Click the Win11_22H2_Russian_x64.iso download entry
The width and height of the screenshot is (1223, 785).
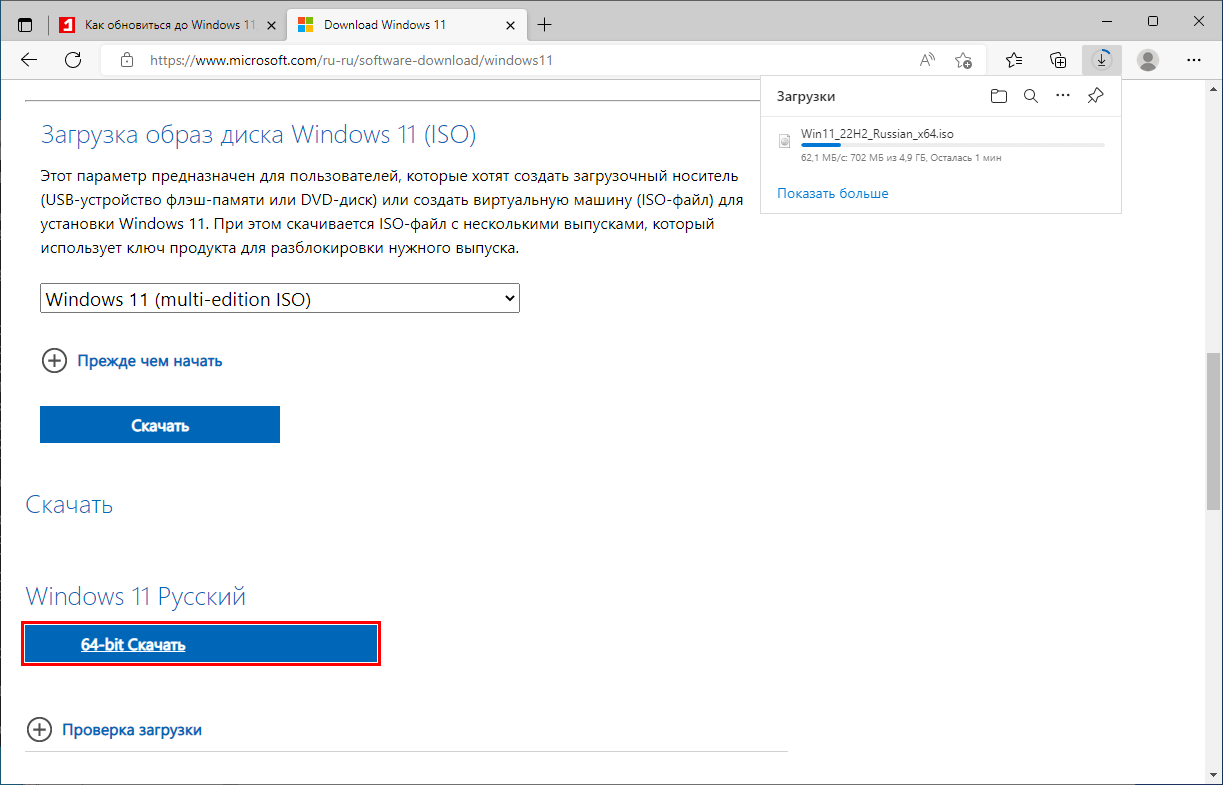tap(941, 144)
